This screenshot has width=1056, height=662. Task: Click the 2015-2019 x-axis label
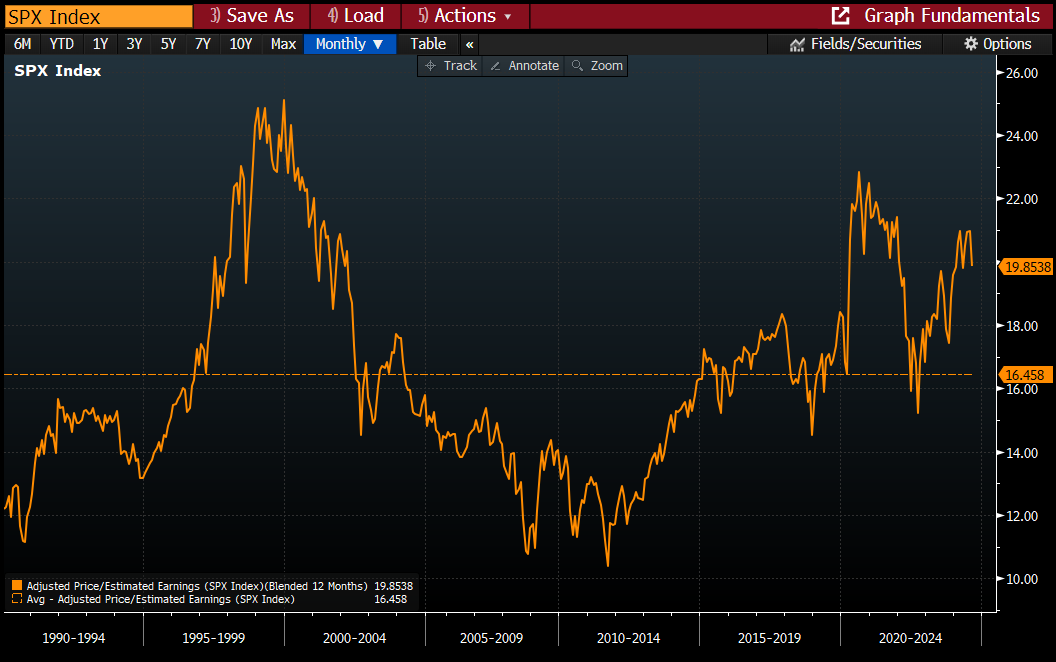tap(769, 638)
